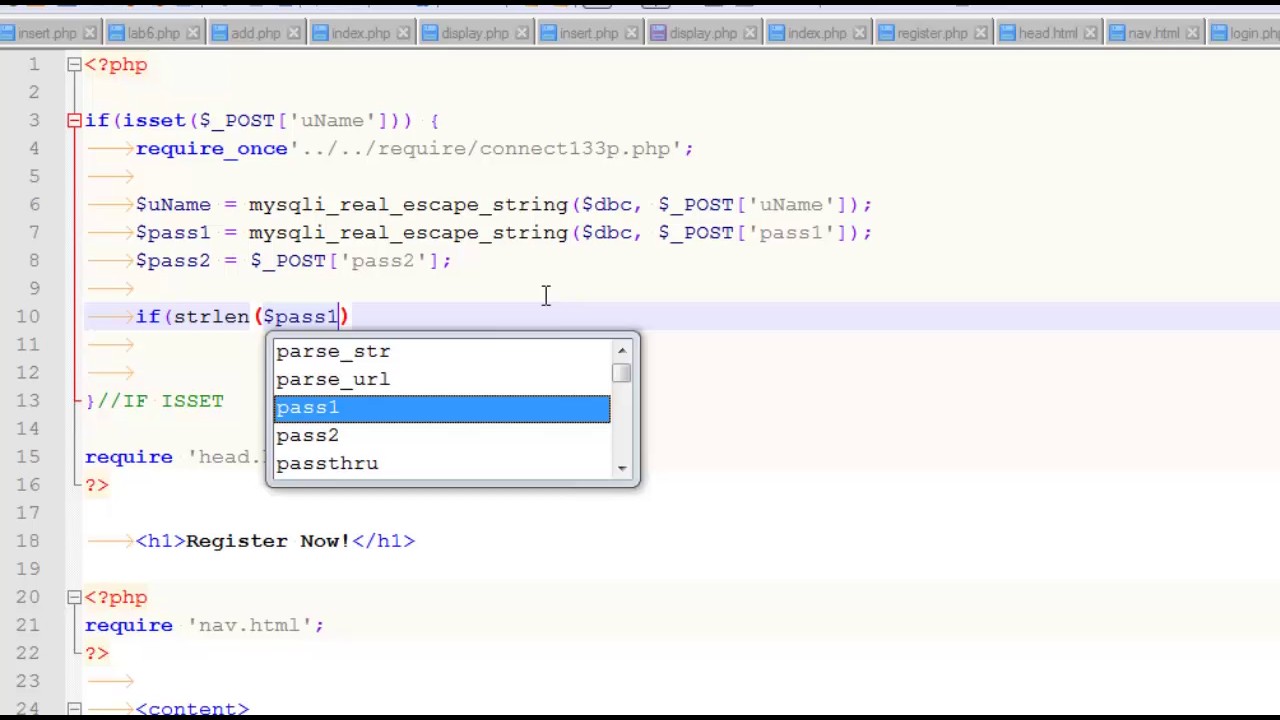Click autocomplete list scroll up arrow
Screen dimensions: 1280x720
(622, 351)
